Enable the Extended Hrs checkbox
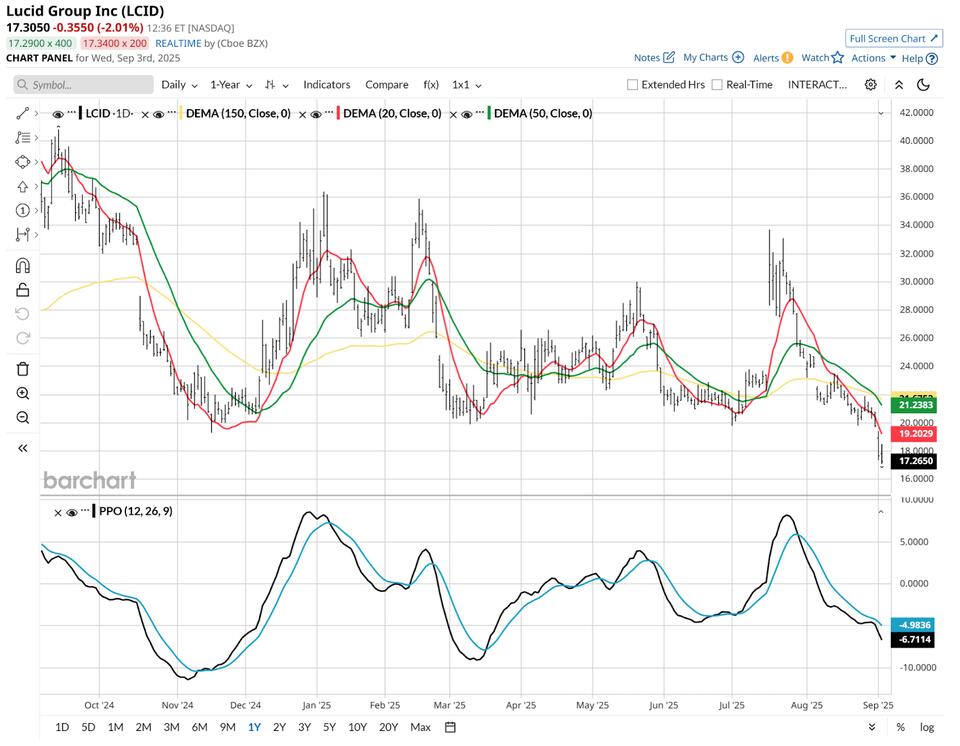The width and height of the screenshot is (960, 746). [632, 85]
